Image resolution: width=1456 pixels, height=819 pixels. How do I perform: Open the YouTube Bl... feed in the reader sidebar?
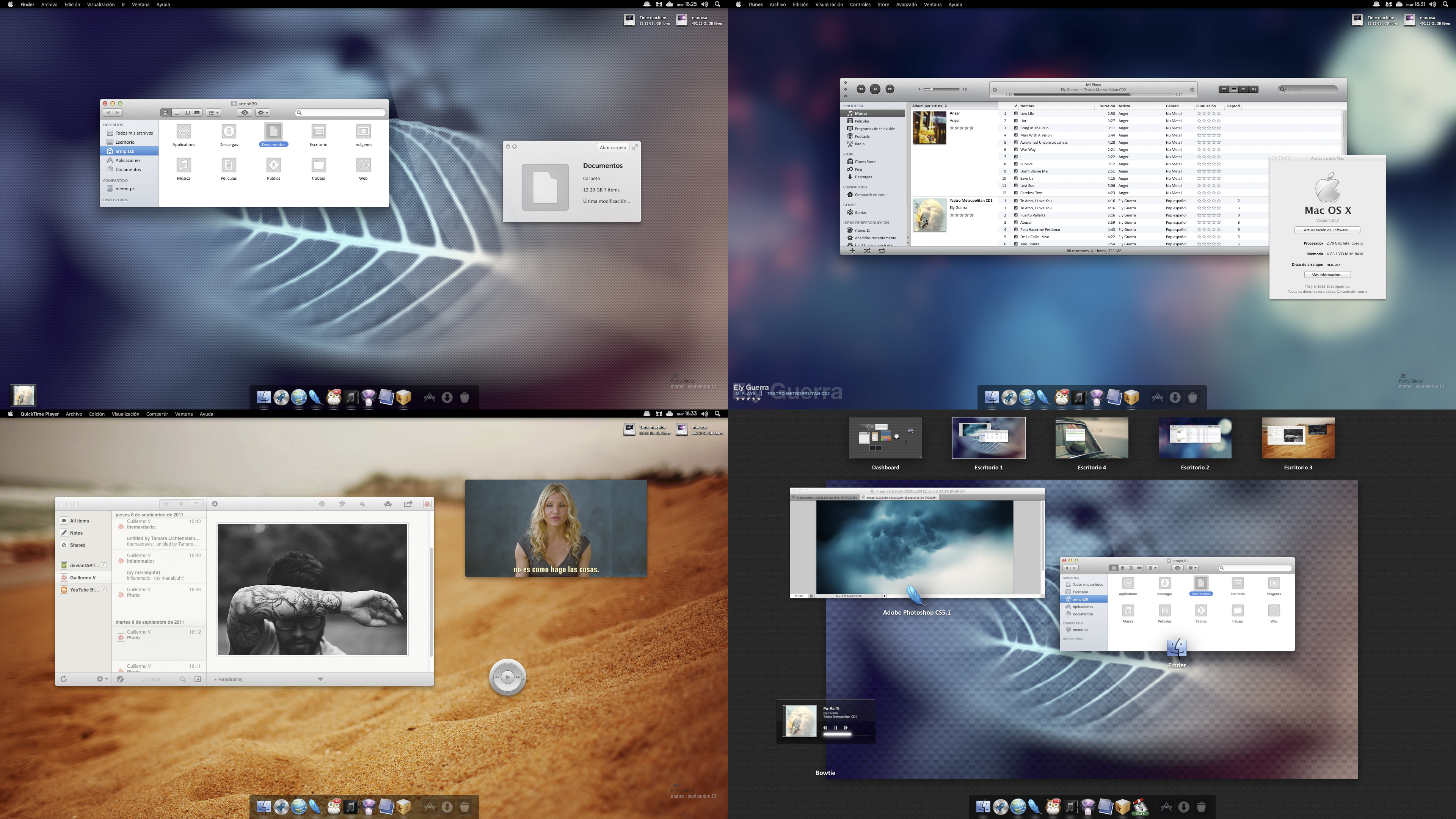(84, 590)
